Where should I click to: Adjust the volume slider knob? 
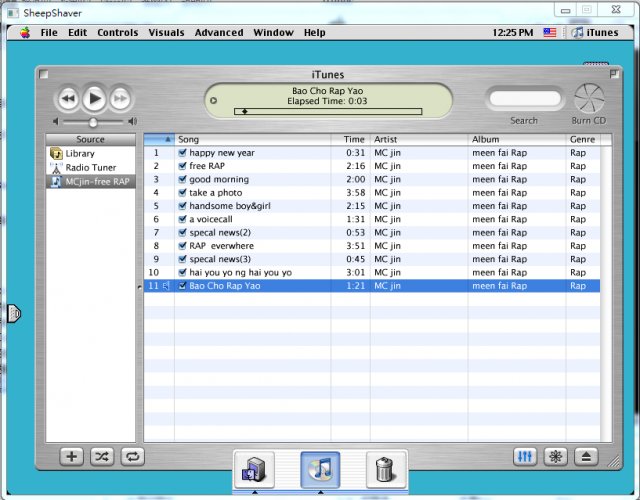[x=93, y=122]
